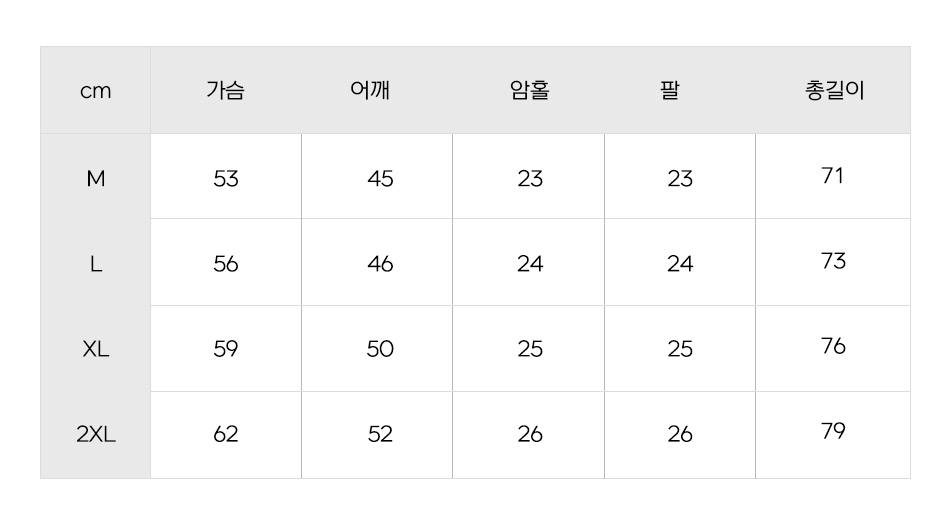950x524 pixels.
Task: Click the XL size row label
Action: coord(96,349)
